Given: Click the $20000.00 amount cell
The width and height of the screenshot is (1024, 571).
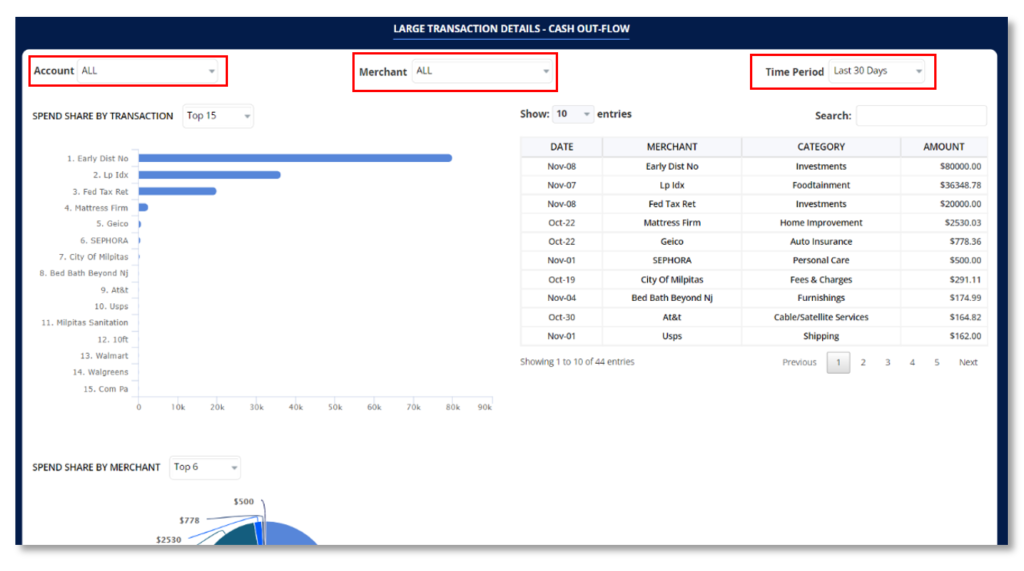Looking at the screenshot, I should [944, 204].
